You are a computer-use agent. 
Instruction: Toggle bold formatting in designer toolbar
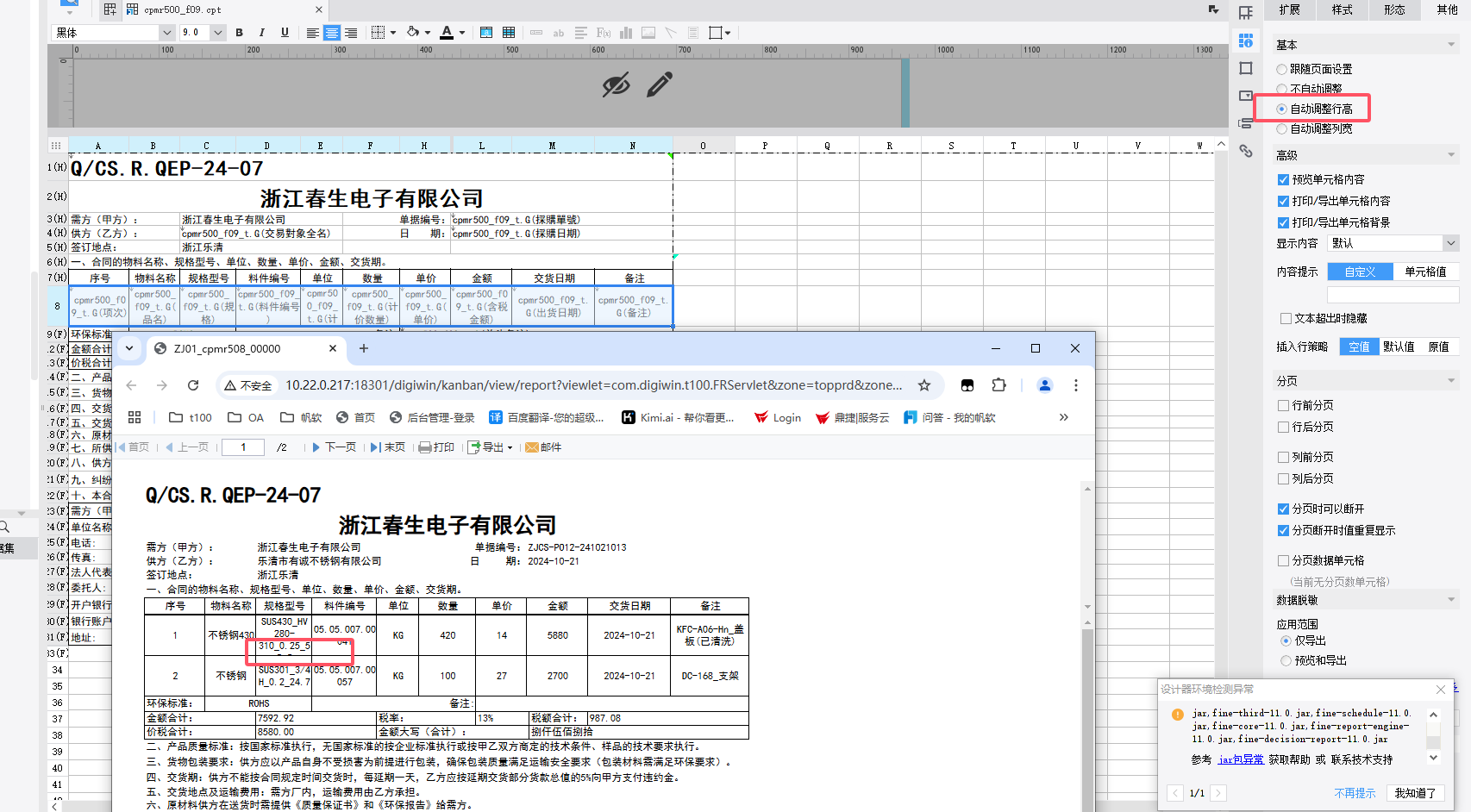point(240,33)
